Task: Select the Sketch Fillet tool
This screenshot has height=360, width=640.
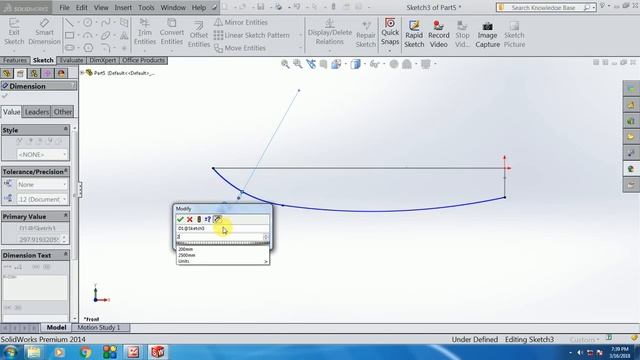Action: pyautogui.click(x=105, y=48)
